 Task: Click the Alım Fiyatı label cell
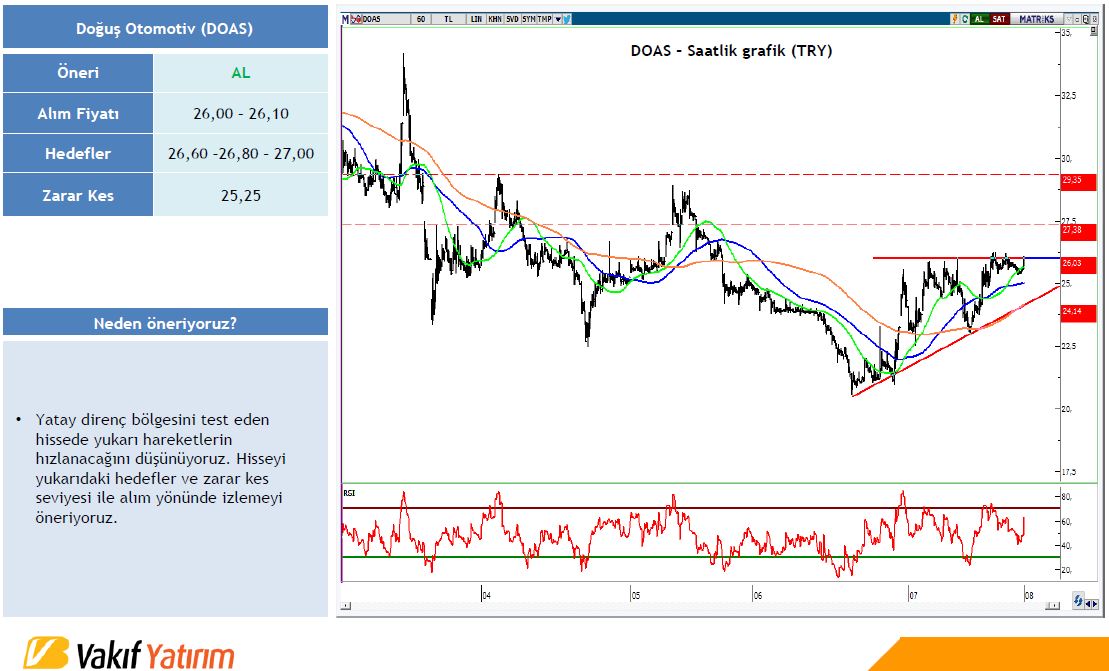click(x=78, y=113)
